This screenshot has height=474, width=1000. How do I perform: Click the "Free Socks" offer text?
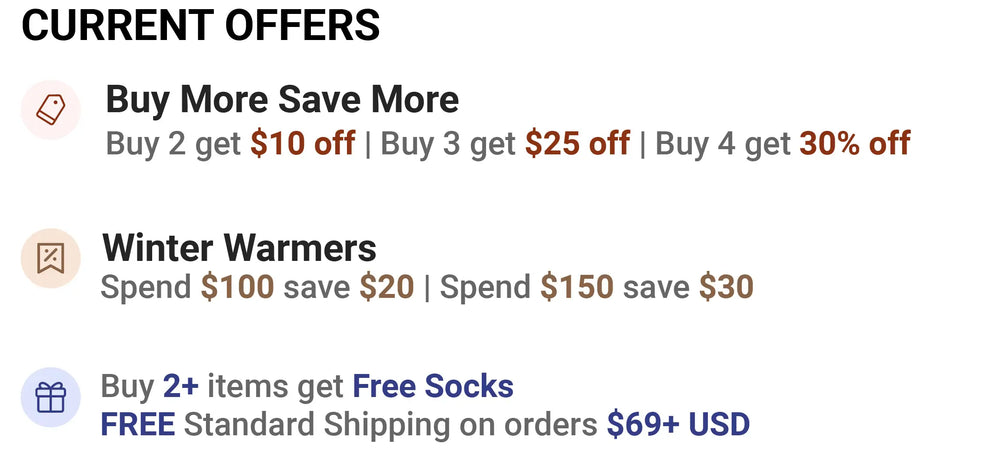(432, 386)
